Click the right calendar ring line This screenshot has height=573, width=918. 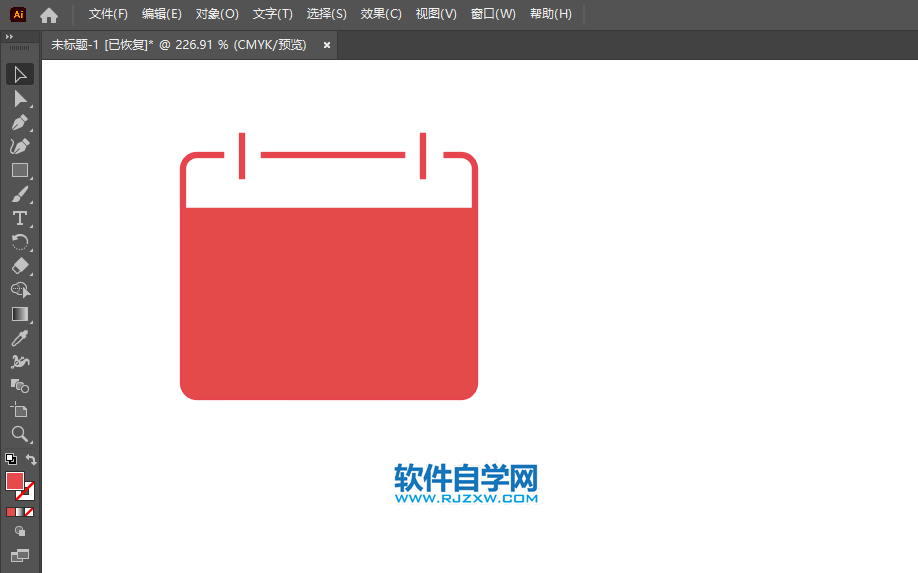click(423, 156)
